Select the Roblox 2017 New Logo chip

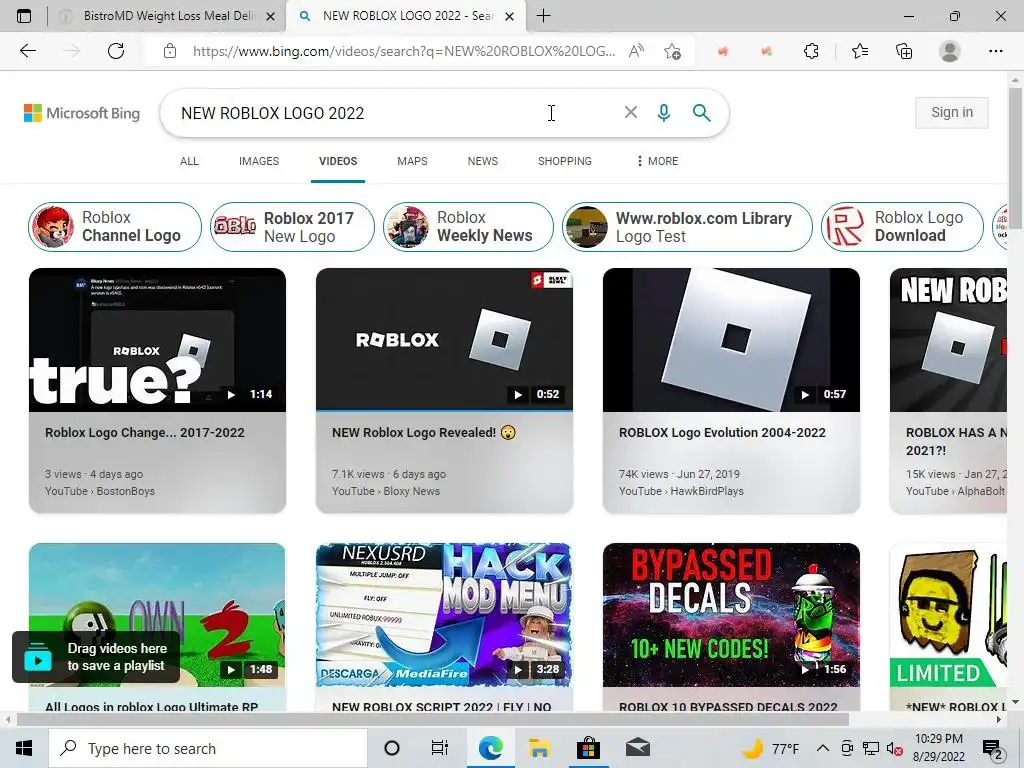[292, 227]
